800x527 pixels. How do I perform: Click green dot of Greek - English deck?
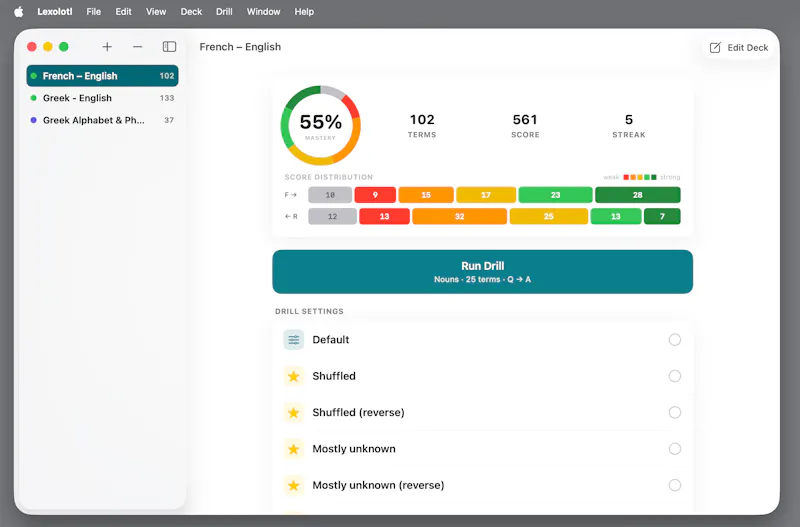tap(34, 98)
